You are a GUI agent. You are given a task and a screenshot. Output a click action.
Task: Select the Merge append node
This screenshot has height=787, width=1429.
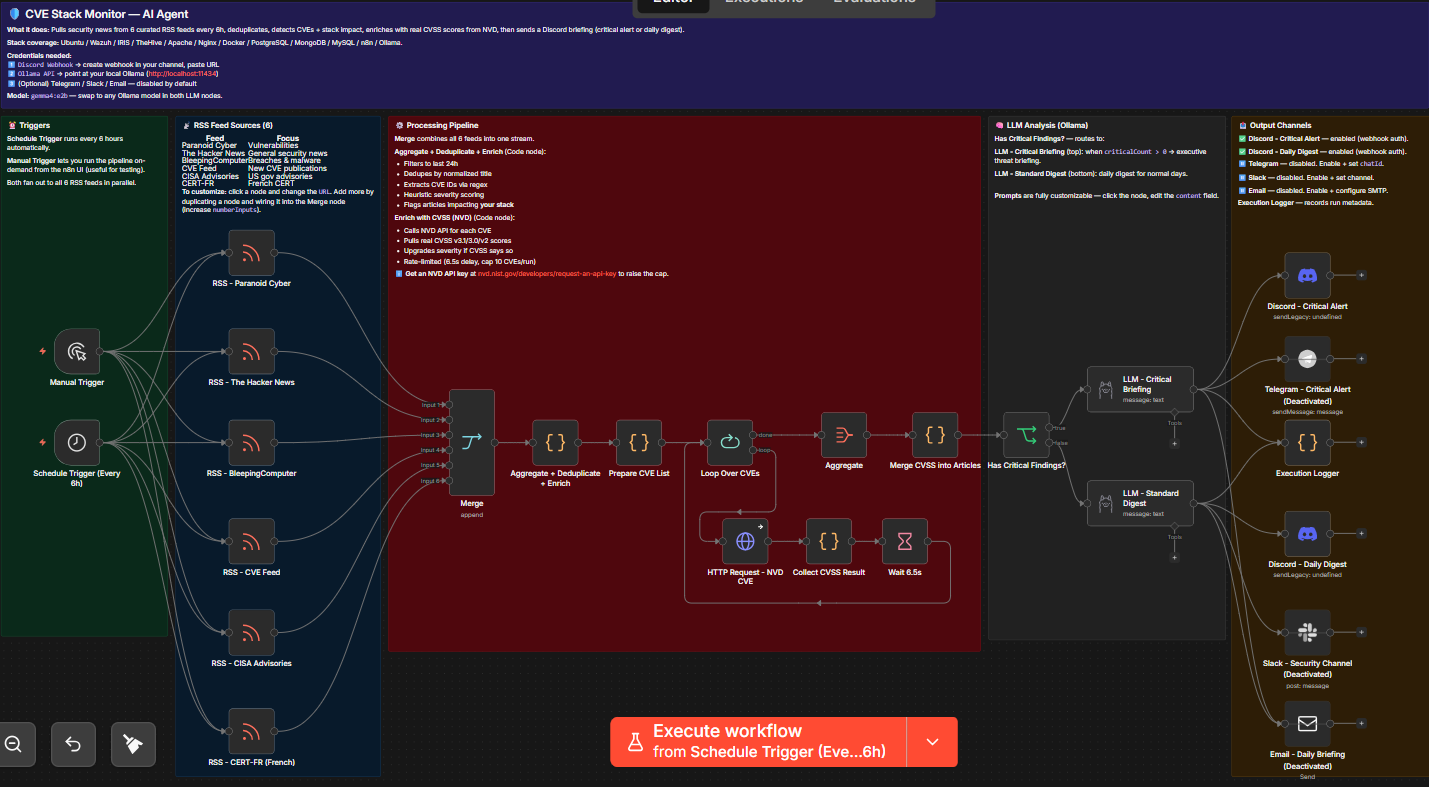point(472,442)
